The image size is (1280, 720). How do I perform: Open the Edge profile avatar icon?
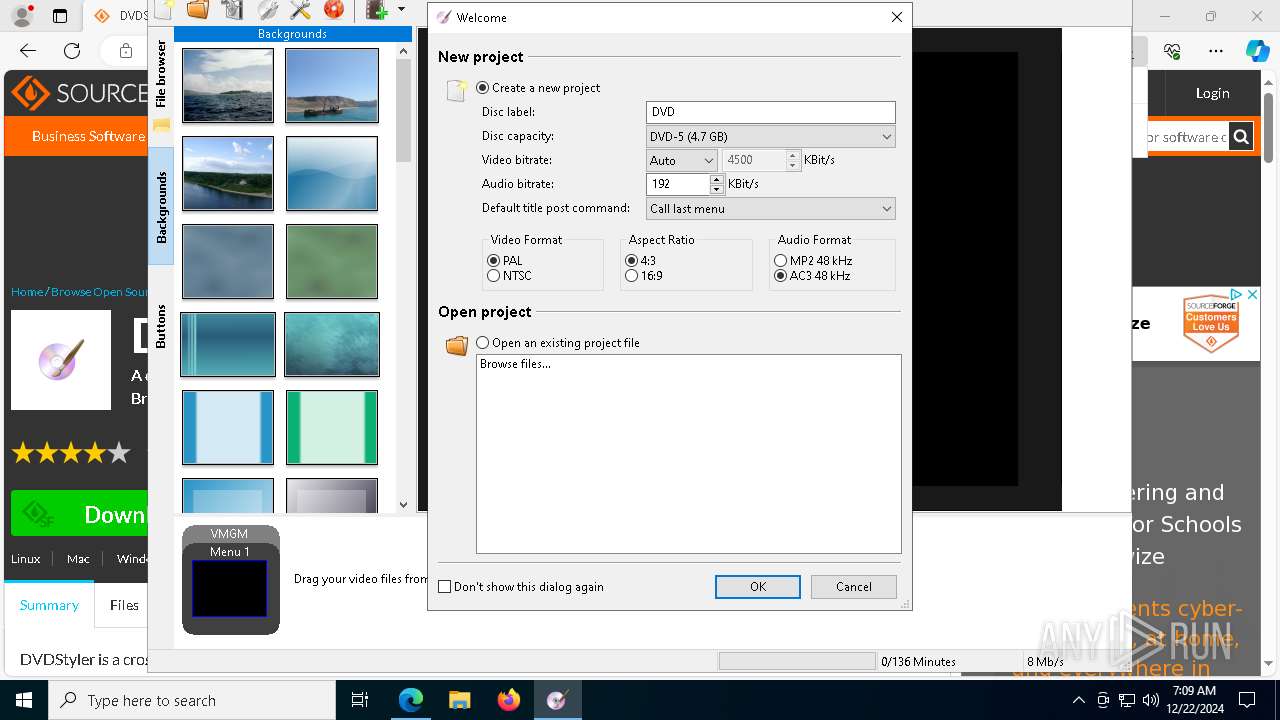[x=22, y=16]
